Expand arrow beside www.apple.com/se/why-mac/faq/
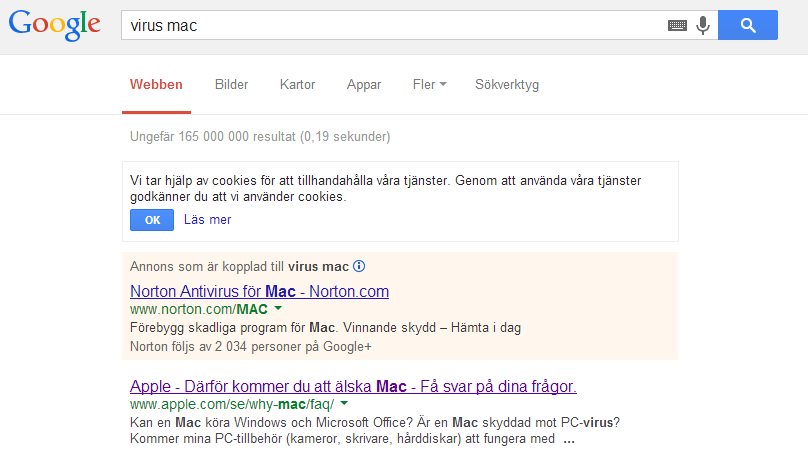The image size is (808, 469). click(x=344, y=403)
